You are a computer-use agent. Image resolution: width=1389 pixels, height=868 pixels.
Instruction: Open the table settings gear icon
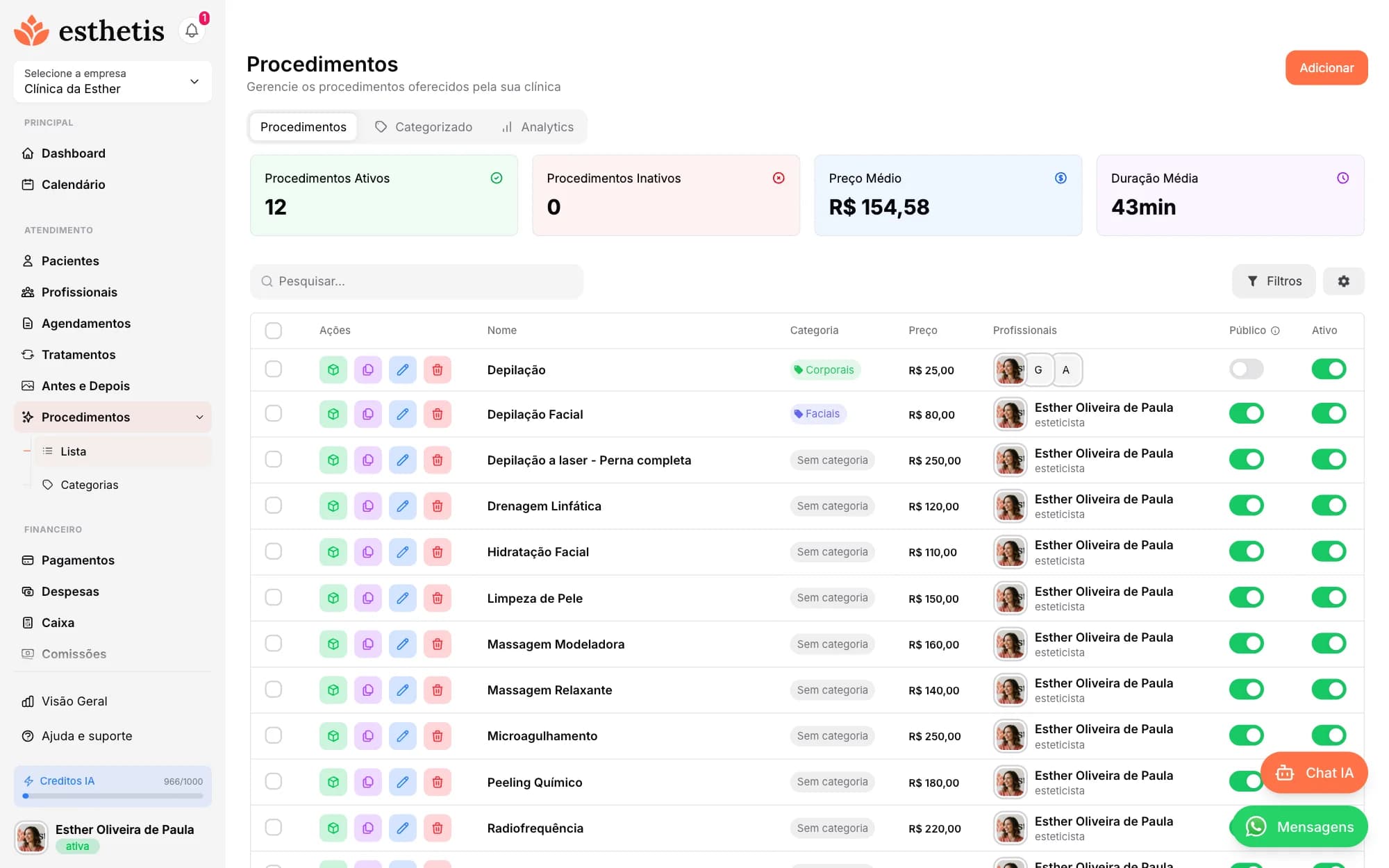coord(1344,281)
